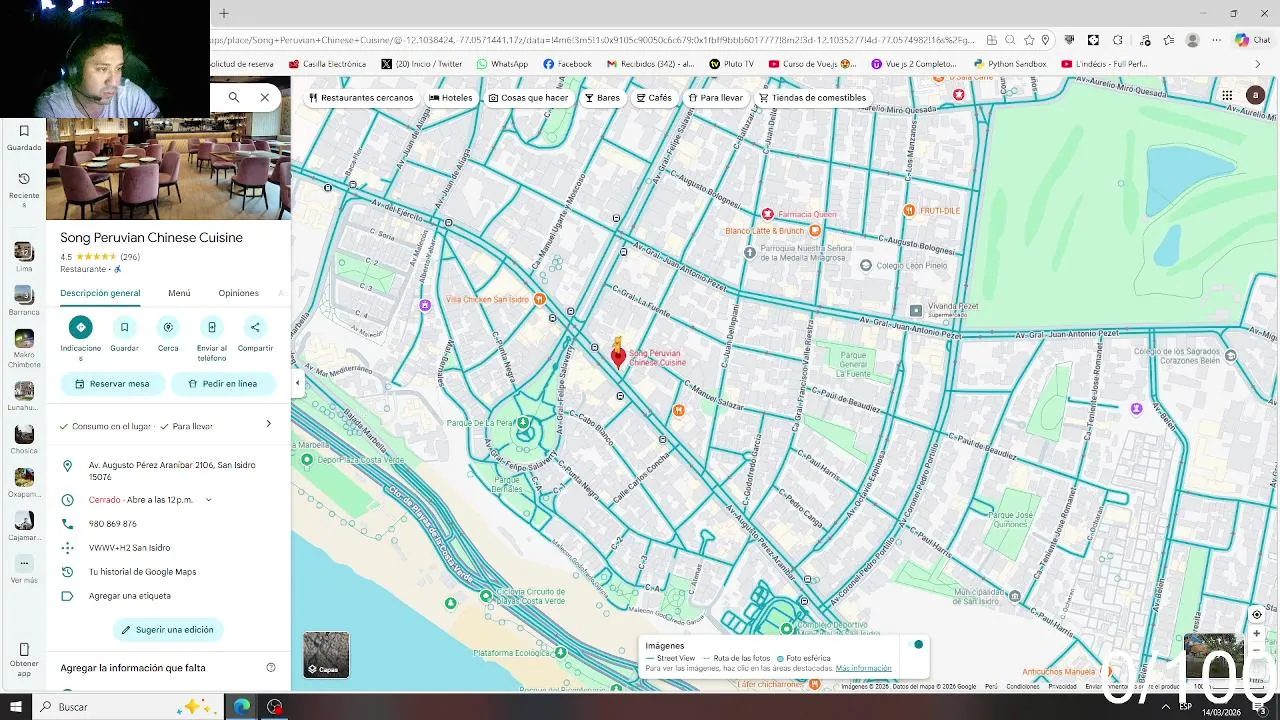Open Google apps grid icon

pos(1227,96)
